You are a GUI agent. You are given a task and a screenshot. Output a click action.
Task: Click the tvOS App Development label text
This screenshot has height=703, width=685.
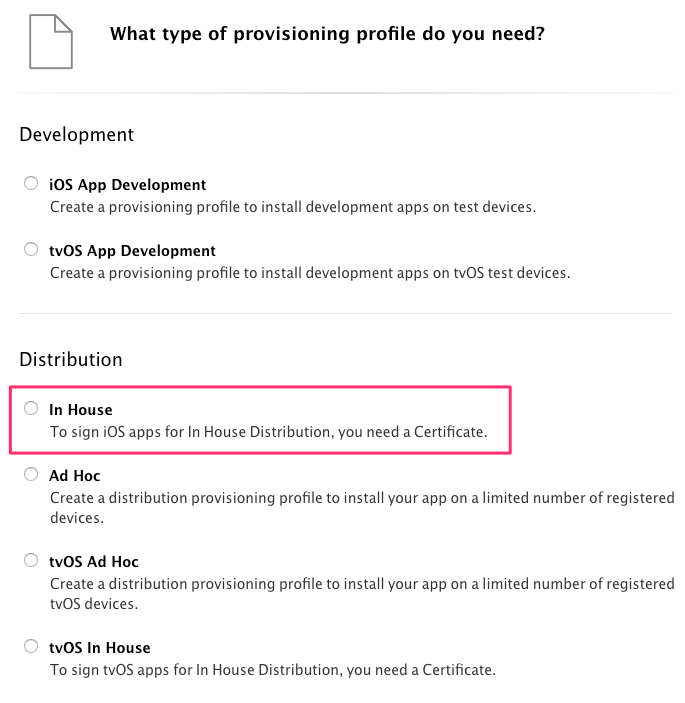coord(132,251)
